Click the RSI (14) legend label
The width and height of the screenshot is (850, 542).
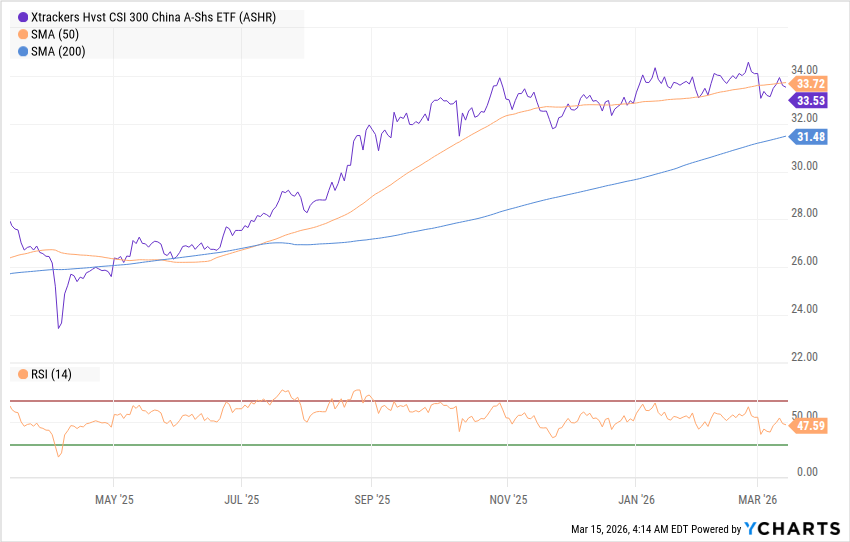[51, 375]
